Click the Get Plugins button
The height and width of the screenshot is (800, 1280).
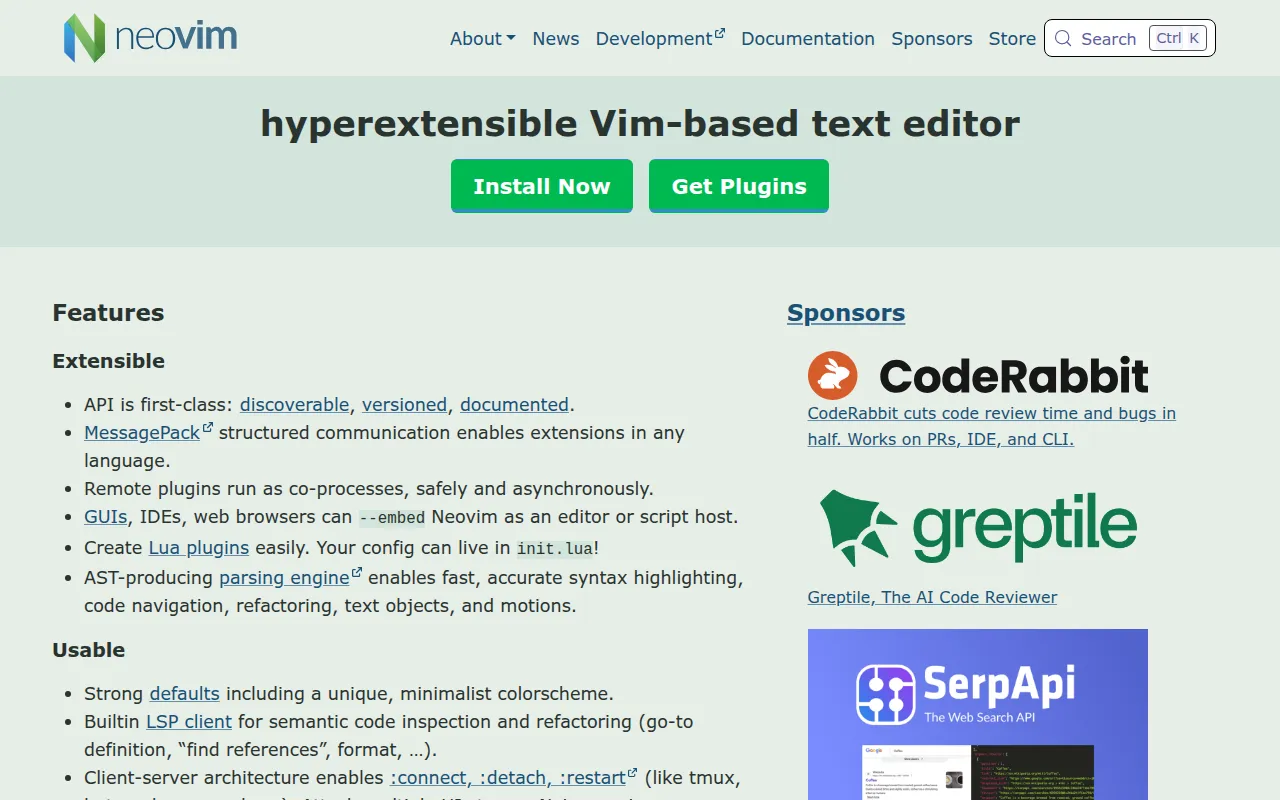(739, 186)
